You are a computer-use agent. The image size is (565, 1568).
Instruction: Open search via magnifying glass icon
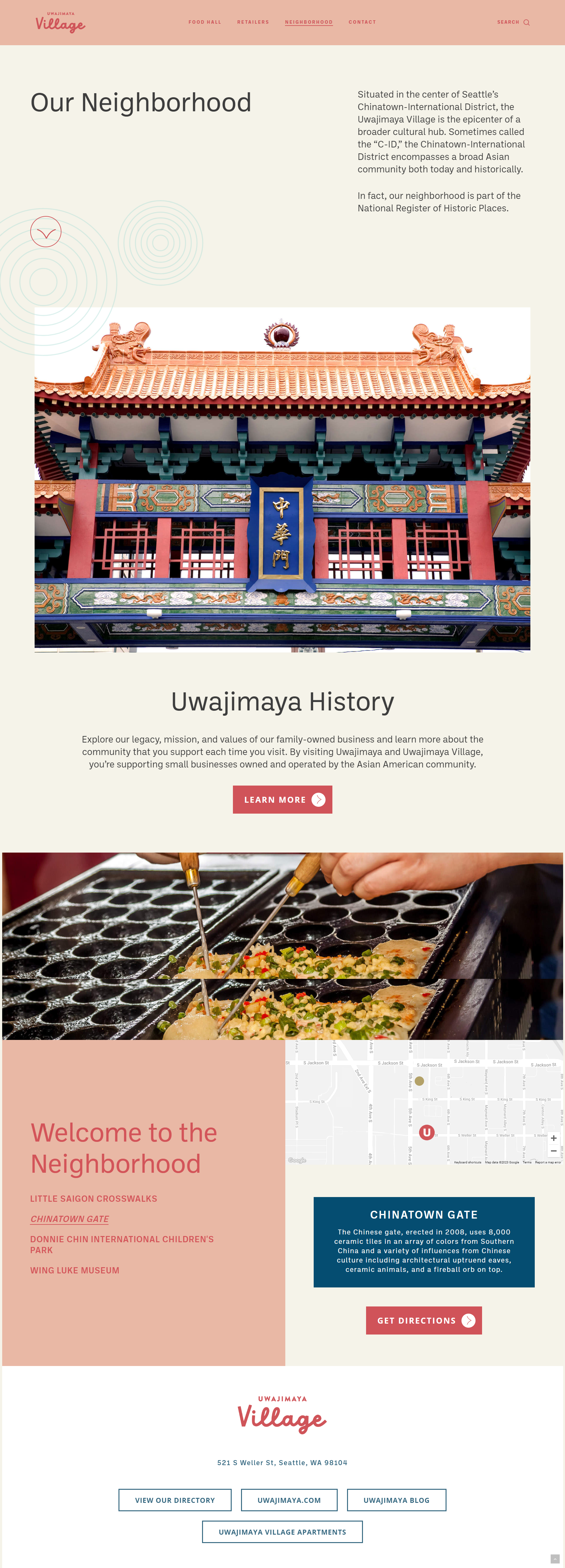tap(527, 22)
